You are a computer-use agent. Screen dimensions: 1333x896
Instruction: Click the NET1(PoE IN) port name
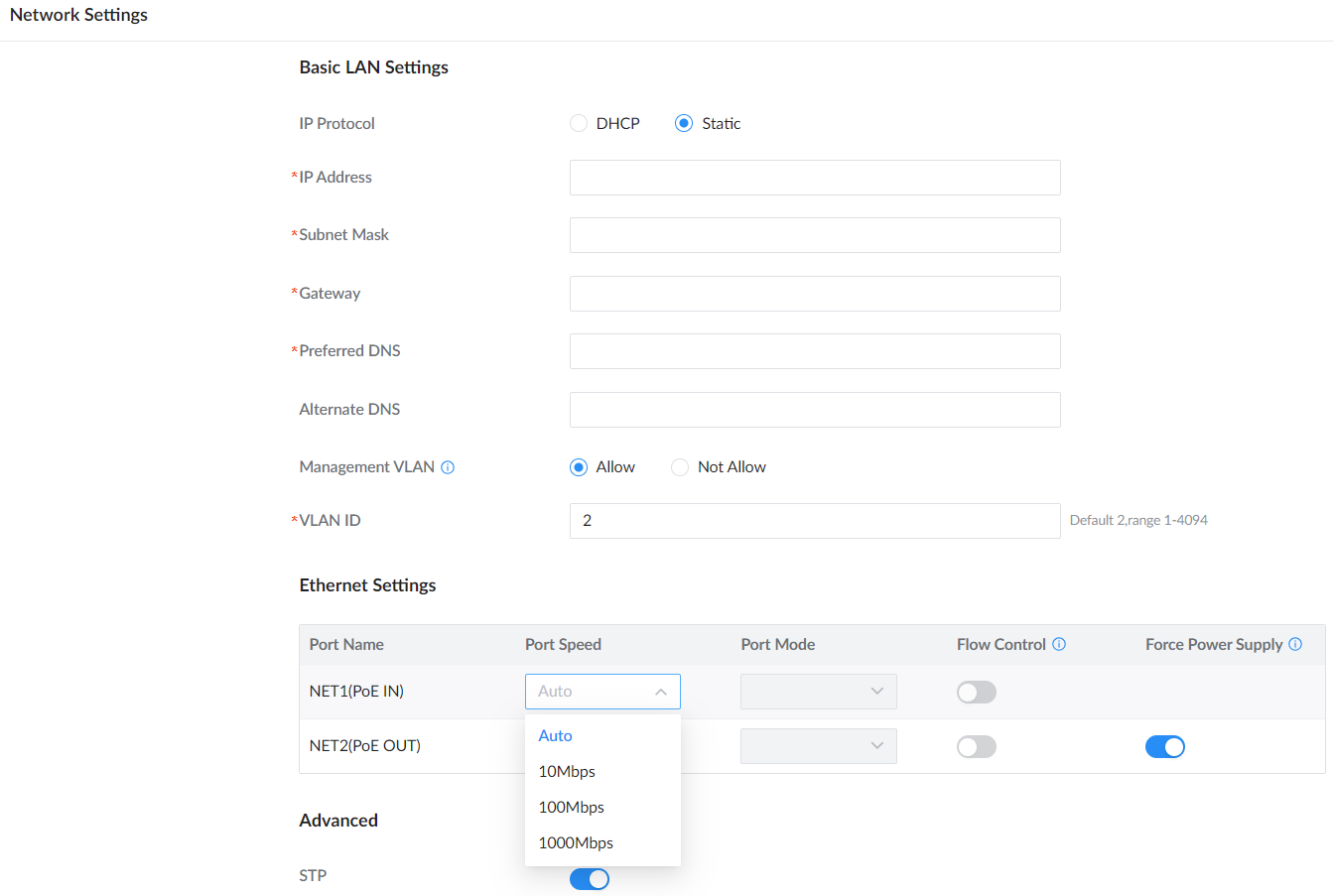(x=356, y=692)
